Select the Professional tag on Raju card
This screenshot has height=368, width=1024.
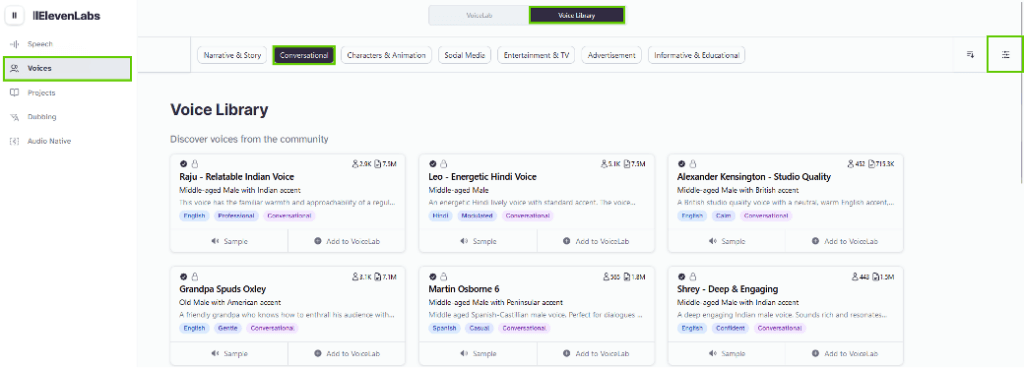click(x=236, y=215)
